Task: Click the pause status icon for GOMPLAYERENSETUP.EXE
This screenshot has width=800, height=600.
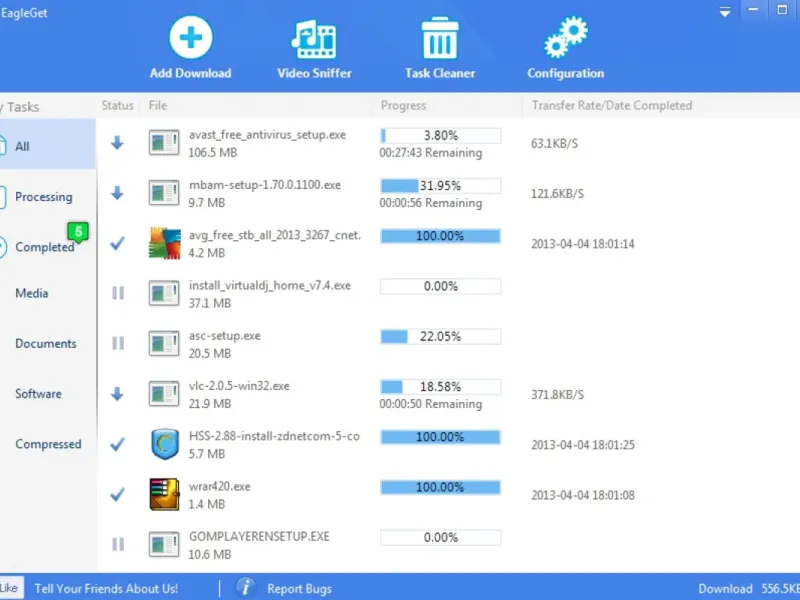Action: click(118, 544)
